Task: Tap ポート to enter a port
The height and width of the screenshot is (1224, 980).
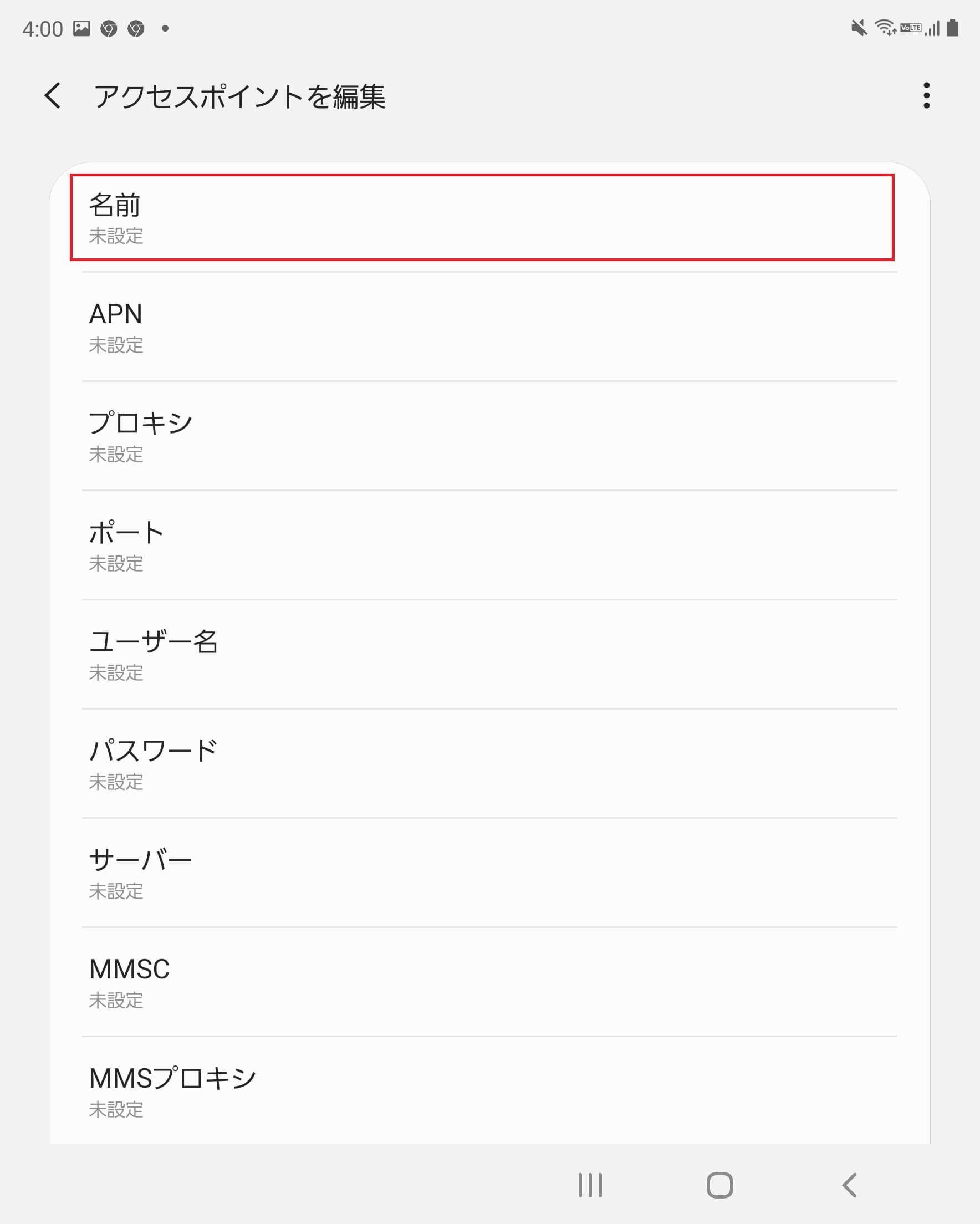Action: 487,547
